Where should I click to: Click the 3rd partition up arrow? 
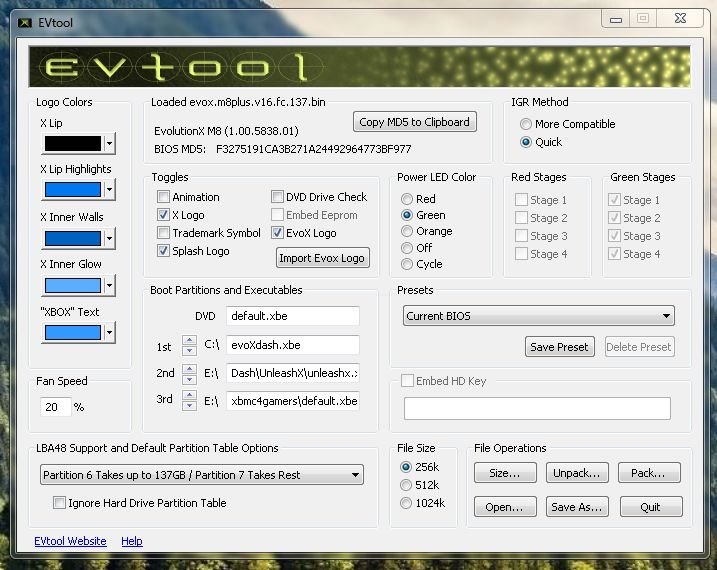(x=189, y=394)
